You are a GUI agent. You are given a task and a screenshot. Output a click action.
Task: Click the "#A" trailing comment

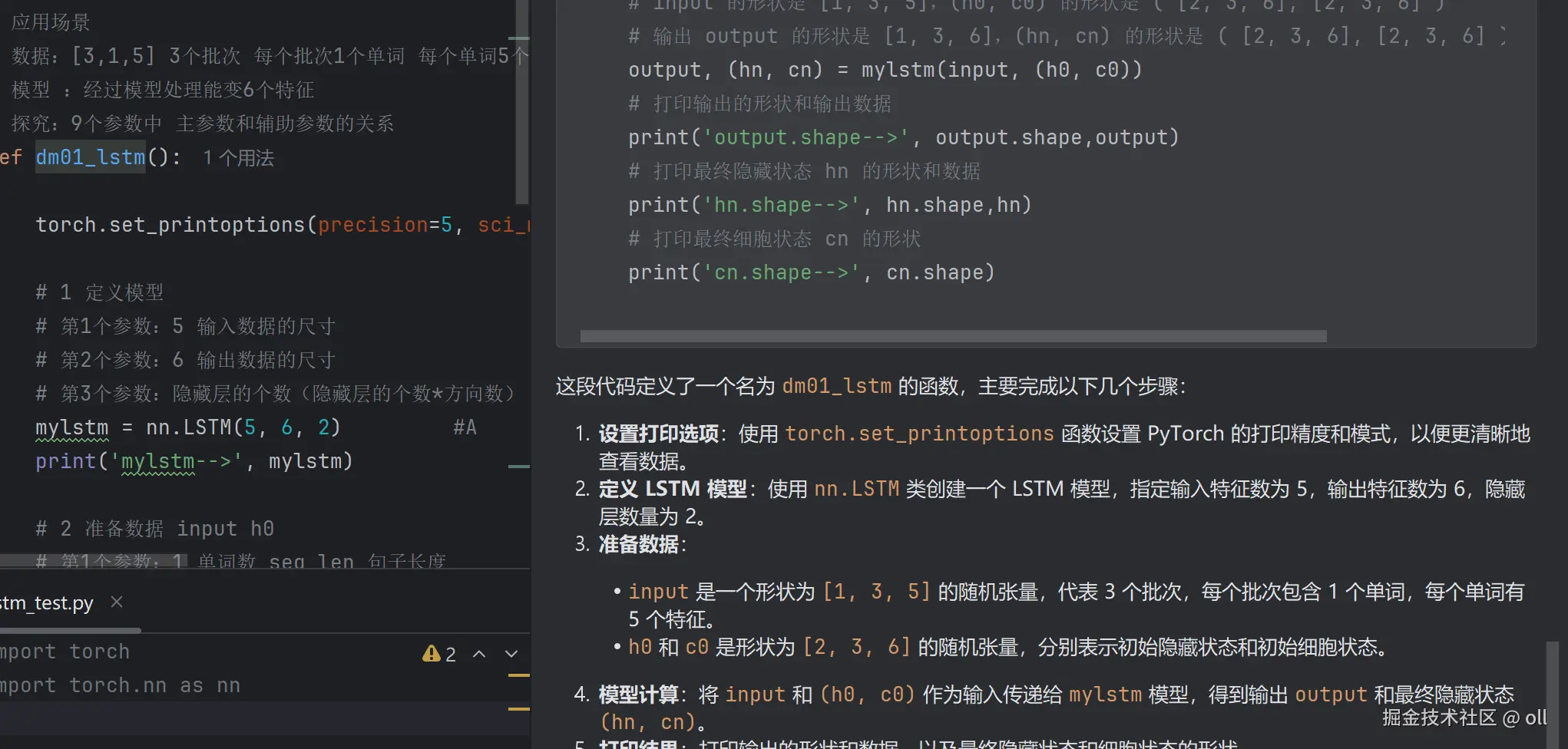465,427
